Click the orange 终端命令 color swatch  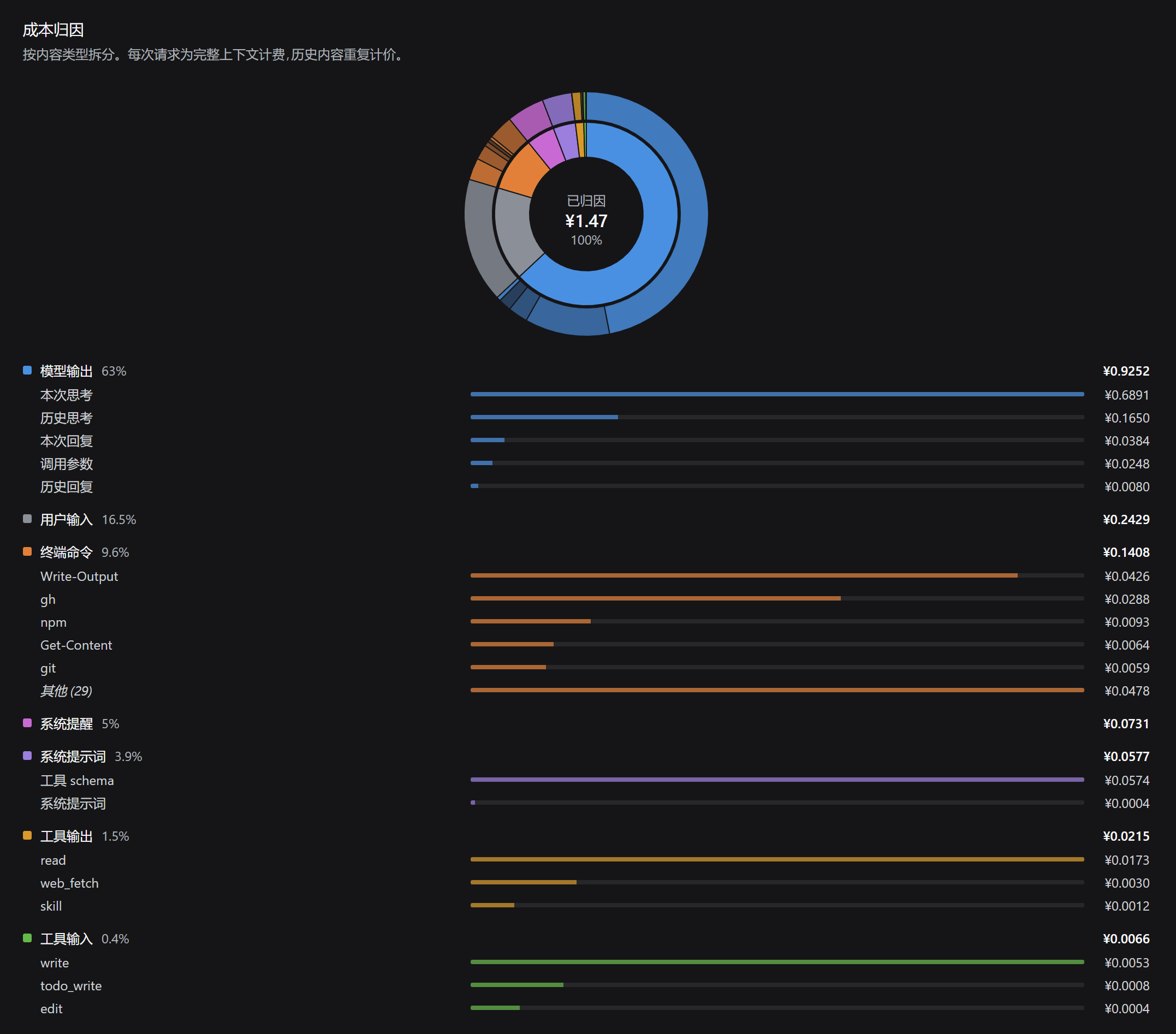pyautogui.click(x=27, y=551)
